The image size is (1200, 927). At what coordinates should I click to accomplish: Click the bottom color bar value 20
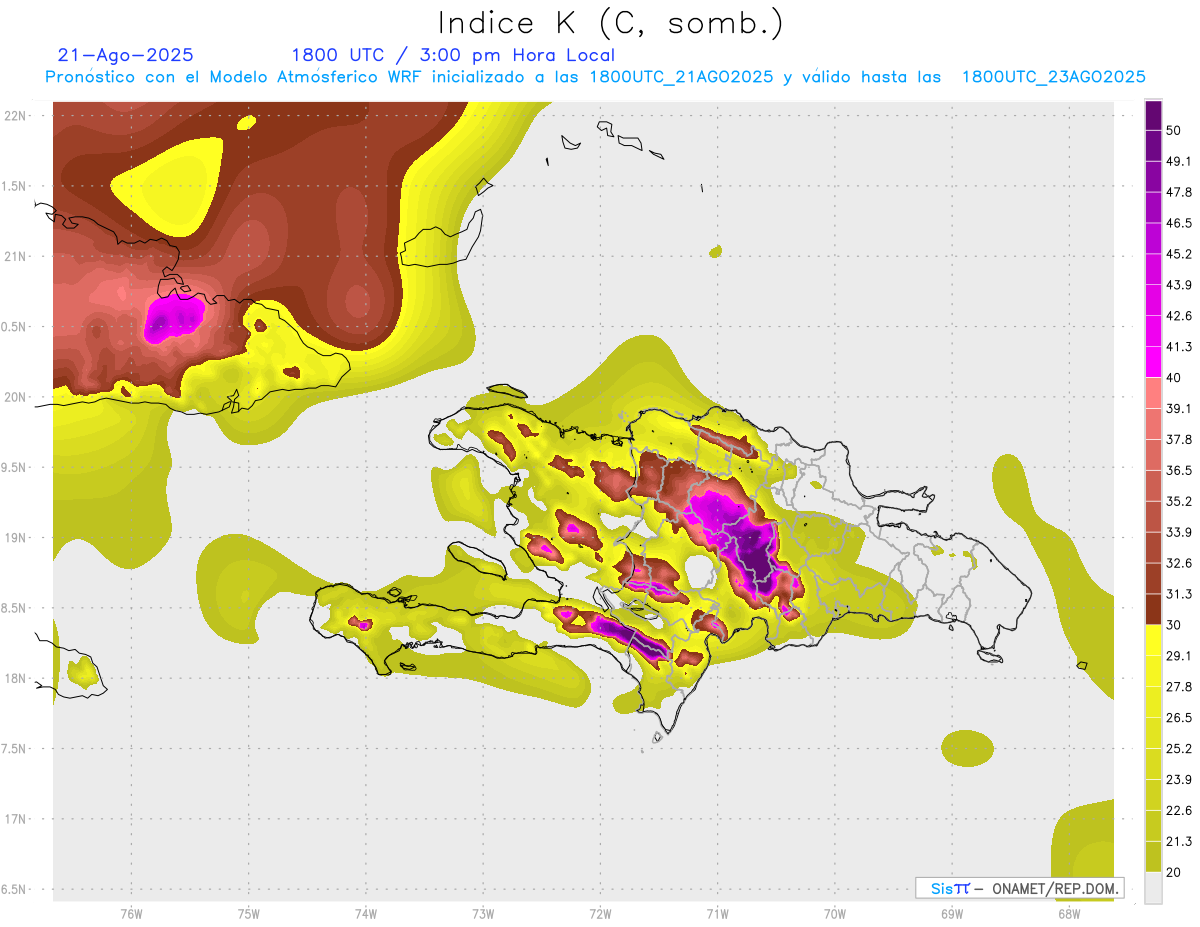click(x=1175, y=872)
